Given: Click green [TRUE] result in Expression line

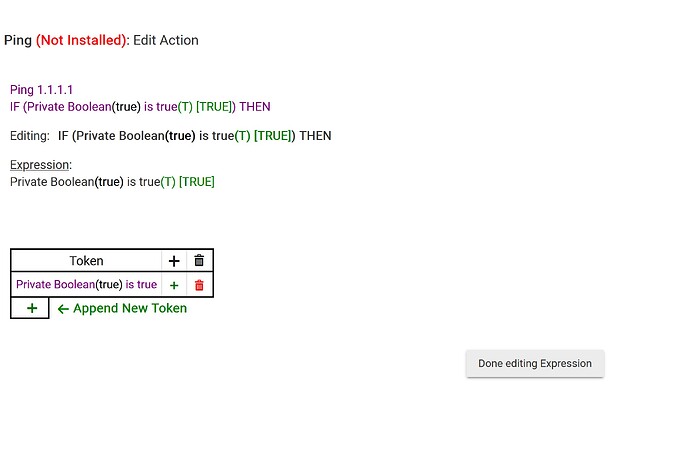Looking at the screenshot, I should 197,182.
